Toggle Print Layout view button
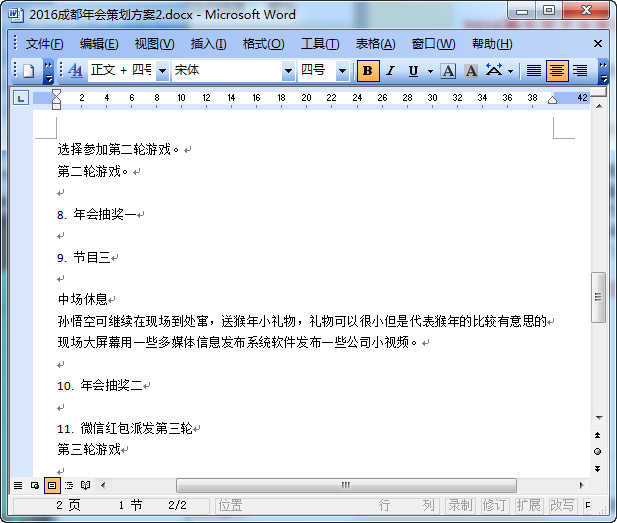 52,485
